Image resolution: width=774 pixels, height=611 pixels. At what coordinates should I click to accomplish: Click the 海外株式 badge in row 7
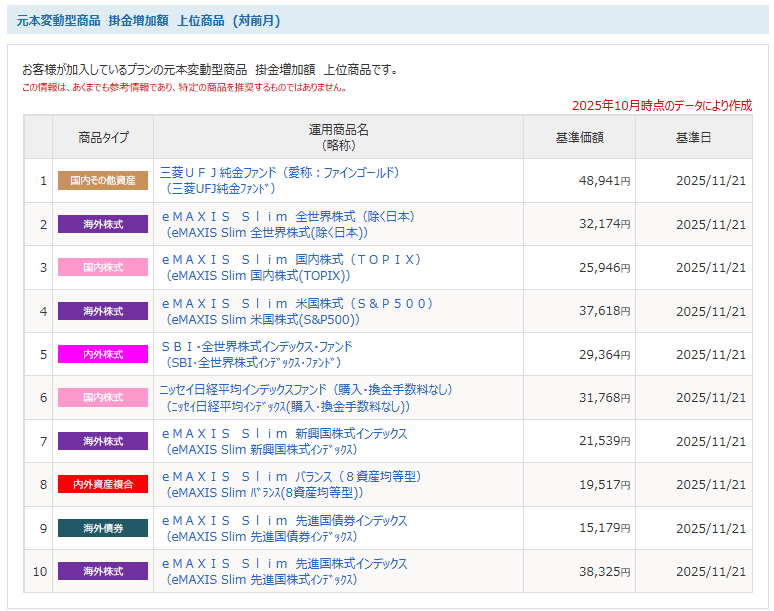(x=103, y=441)
